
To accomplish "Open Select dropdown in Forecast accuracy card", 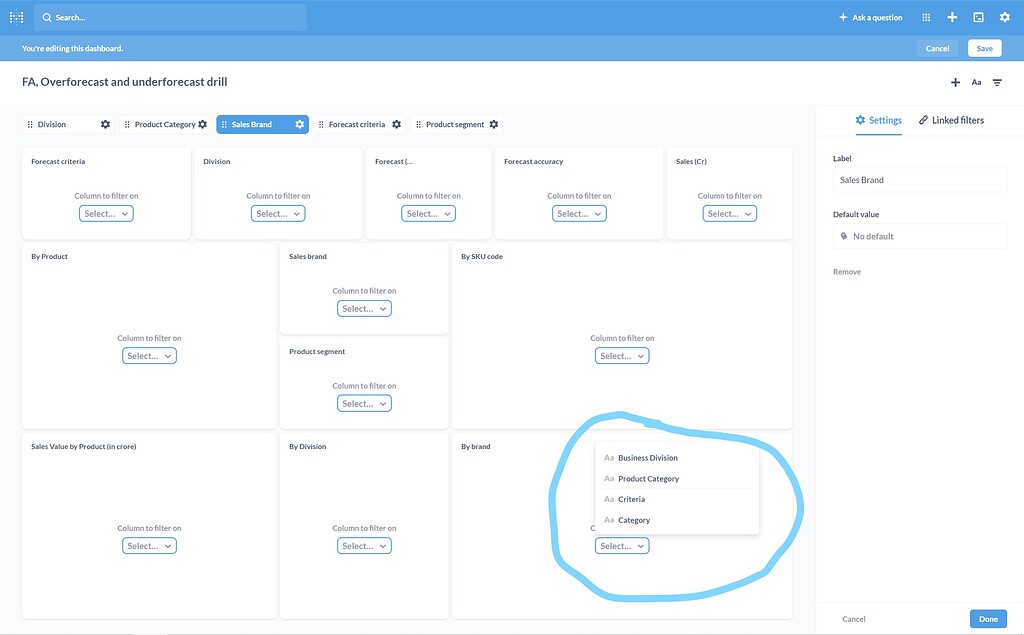I will (579, 214).
